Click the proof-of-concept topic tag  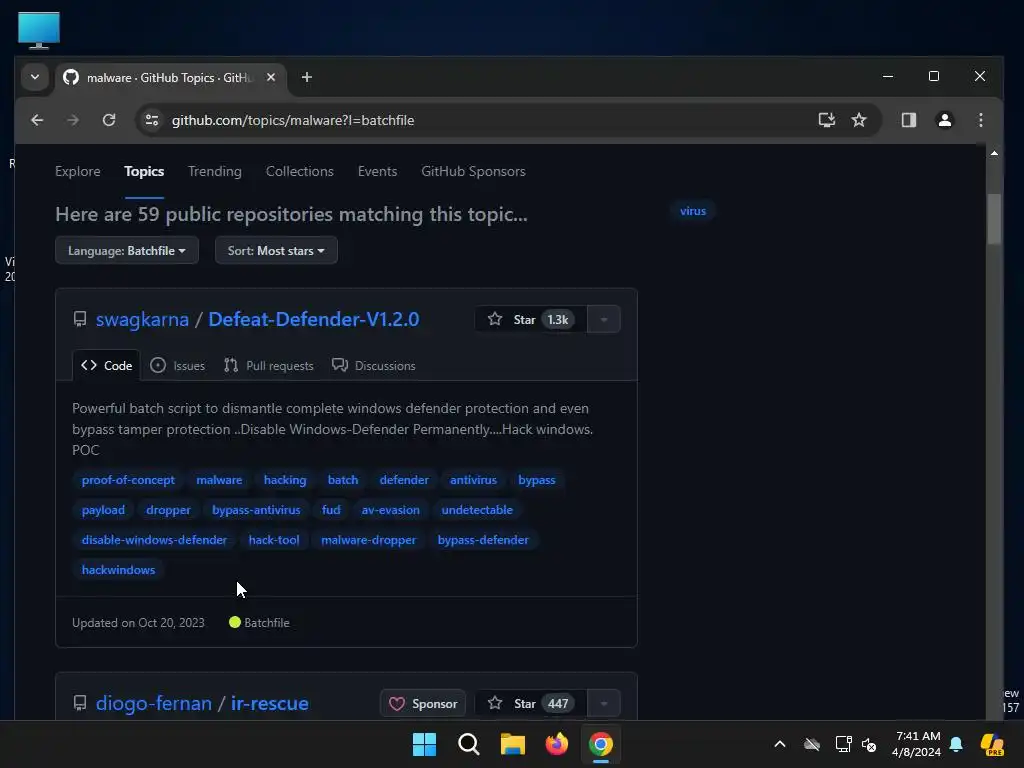click(128, 480)
